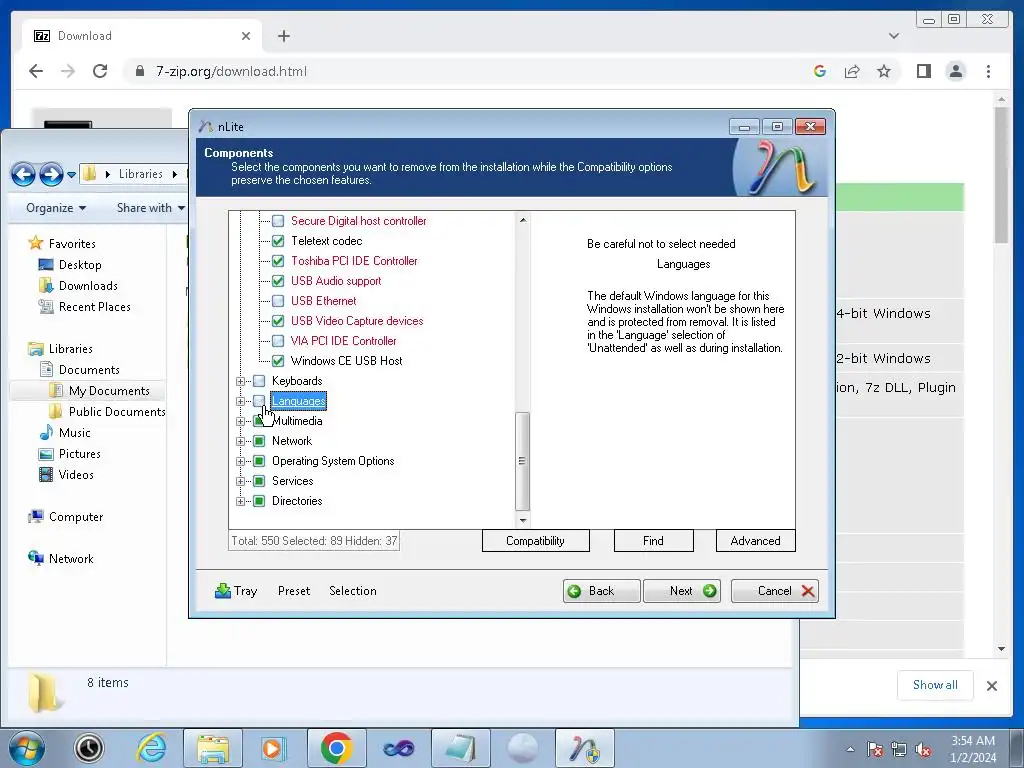Toggle the Secure Digital host controller checkbox
Viewport: 1024px width, 768px height.
tap(278, 221)
